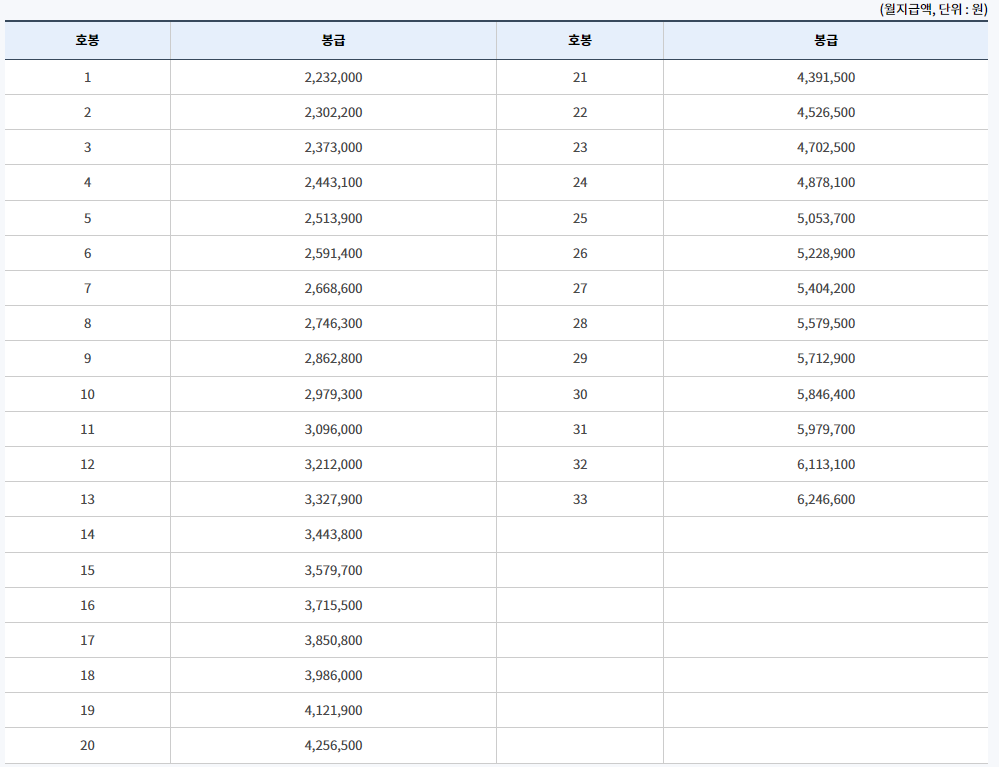The image size is (999, 767).
Task: Select the salary 4,391,500
Action: 826,78
